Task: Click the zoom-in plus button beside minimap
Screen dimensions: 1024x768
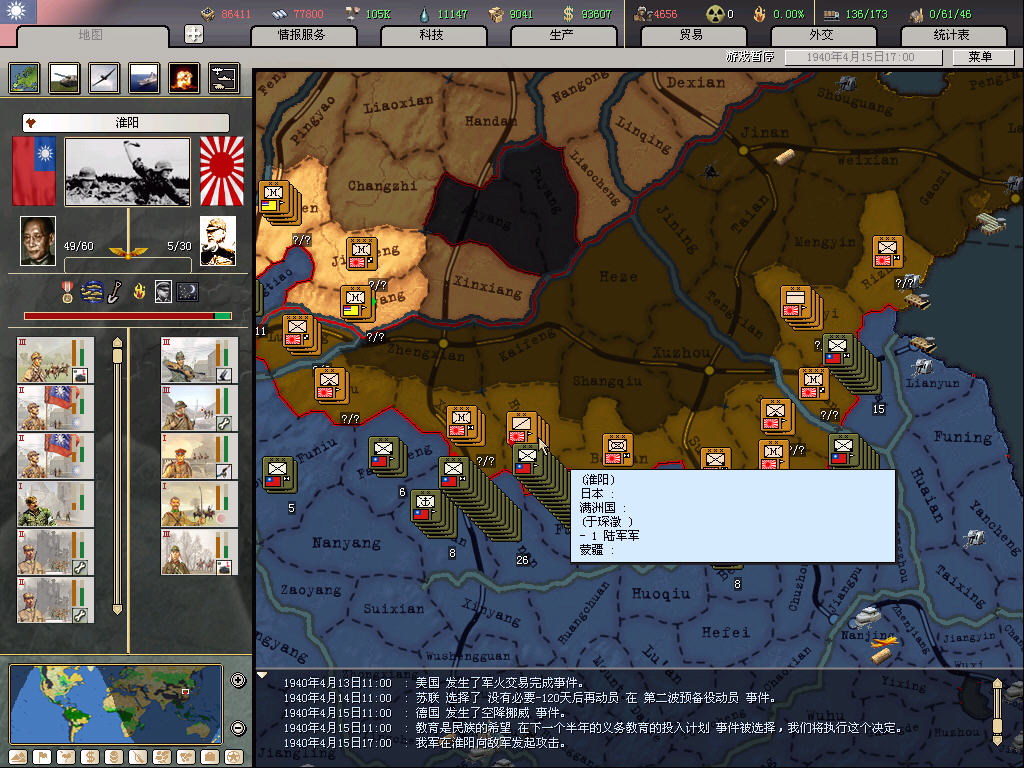Action: 238,681
